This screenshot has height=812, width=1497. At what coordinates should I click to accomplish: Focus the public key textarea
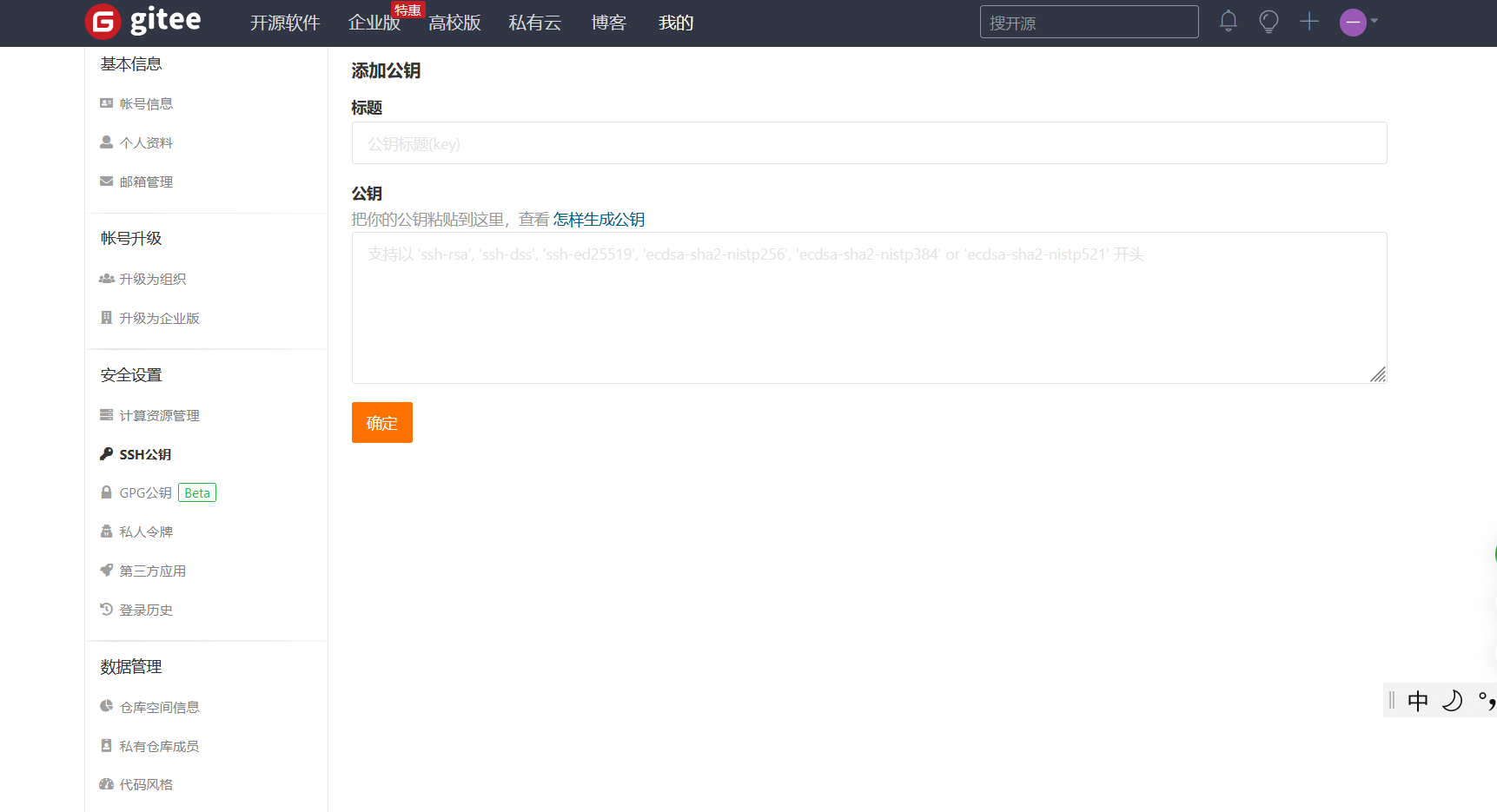coord(869,307)
